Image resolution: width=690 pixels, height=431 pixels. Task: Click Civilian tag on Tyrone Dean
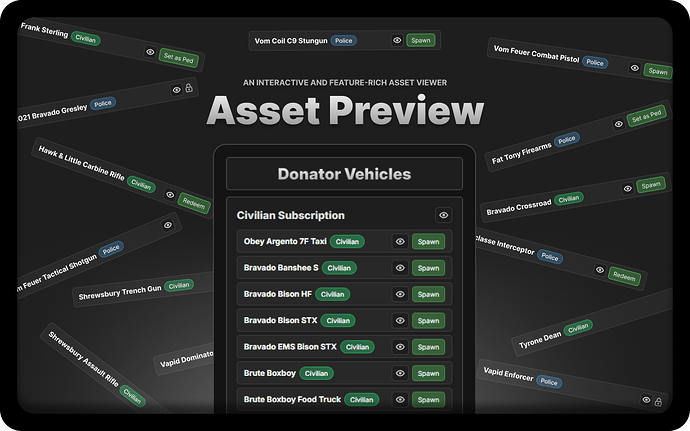coord(578,328)
